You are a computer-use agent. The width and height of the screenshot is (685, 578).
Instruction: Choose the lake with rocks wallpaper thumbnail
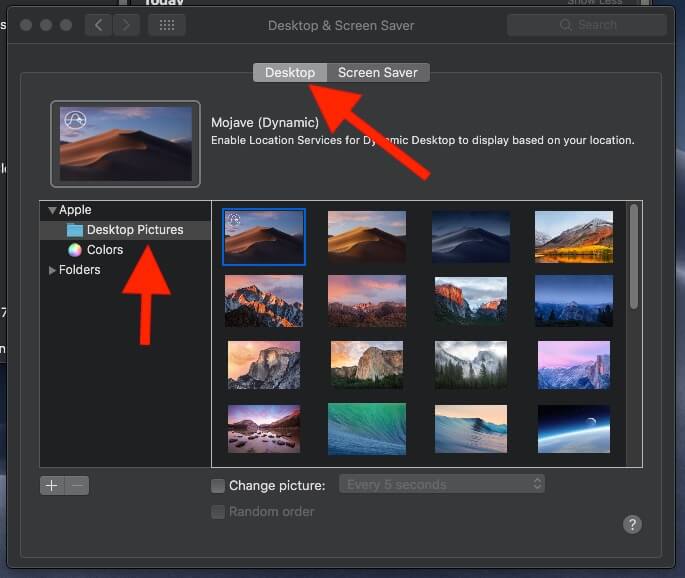click(x=264, y=429)
